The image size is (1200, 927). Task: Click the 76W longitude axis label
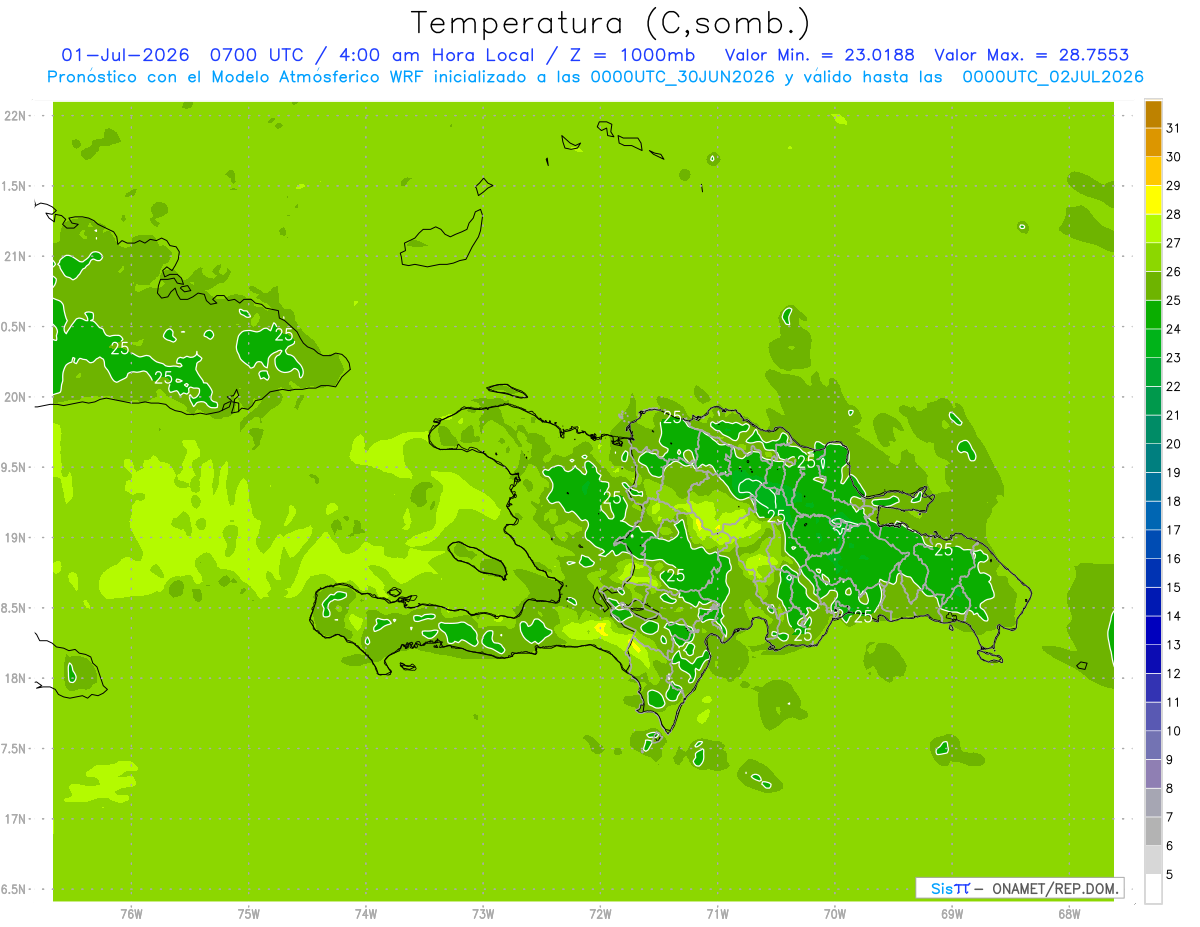(131, 913)
